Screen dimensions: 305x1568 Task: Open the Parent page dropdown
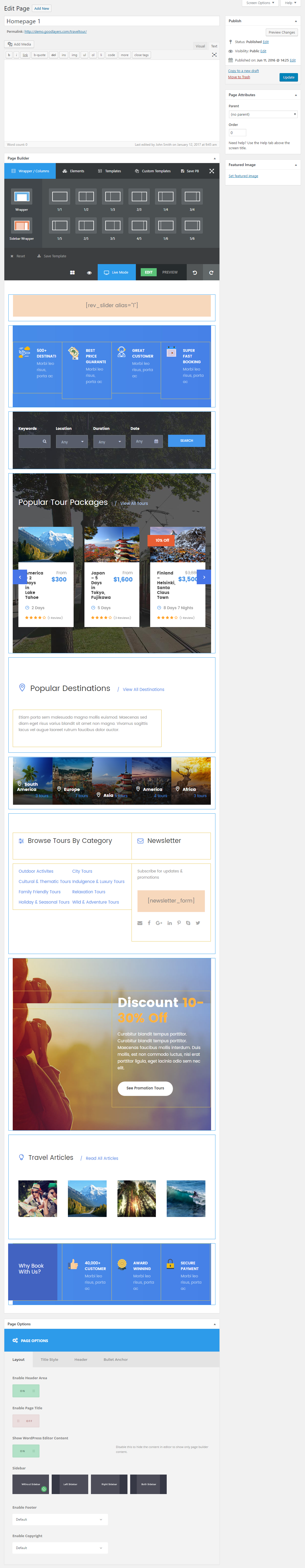263,114
